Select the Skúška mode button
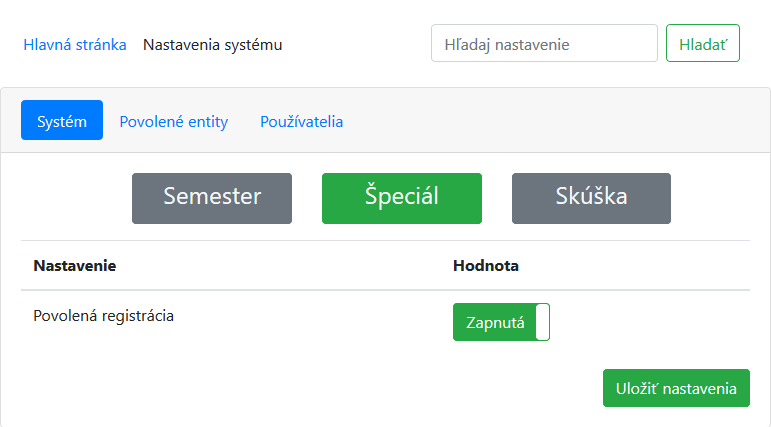771x427 pixels. [x=592, y=198]
